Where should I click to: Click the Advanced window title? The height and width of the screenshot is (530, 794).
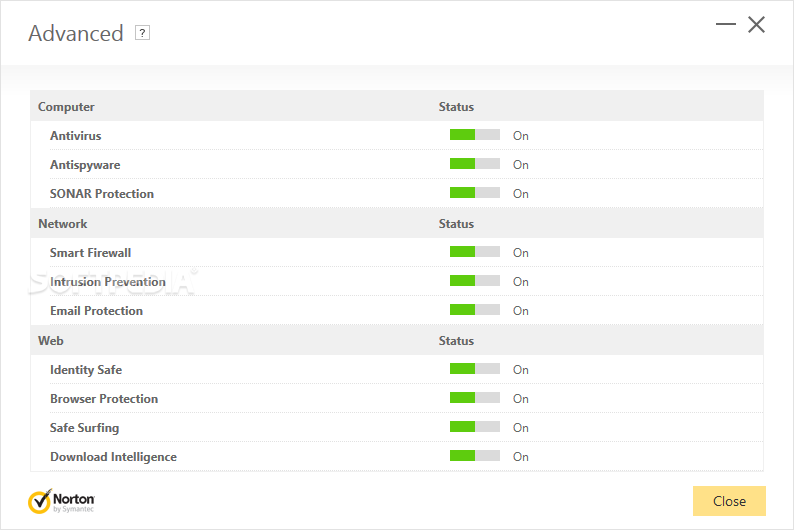pos(76,33)
